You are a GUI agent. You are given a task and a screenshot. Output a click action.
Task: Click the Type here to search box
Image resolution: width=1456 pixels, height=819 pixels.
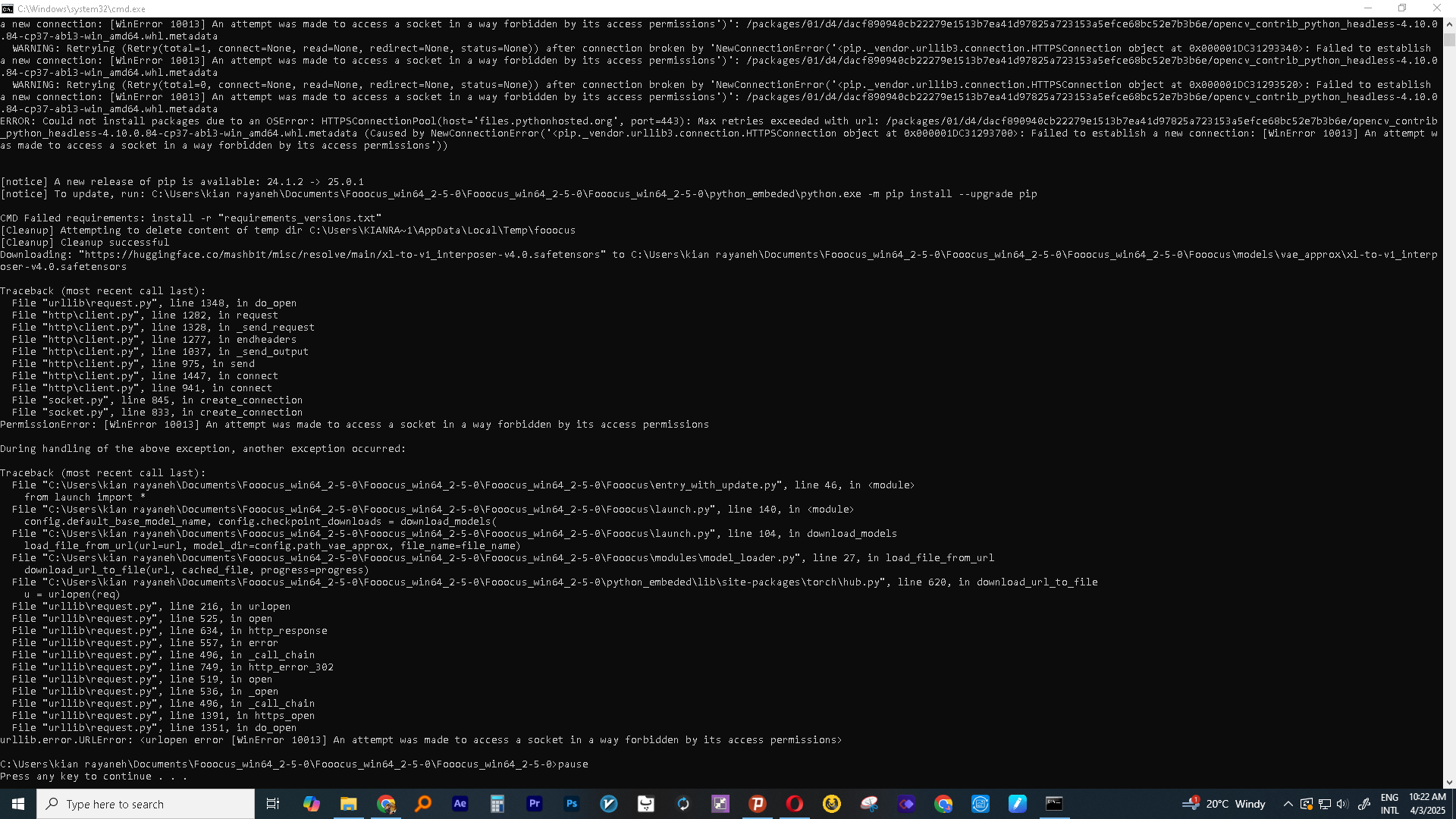coord(146,804)
